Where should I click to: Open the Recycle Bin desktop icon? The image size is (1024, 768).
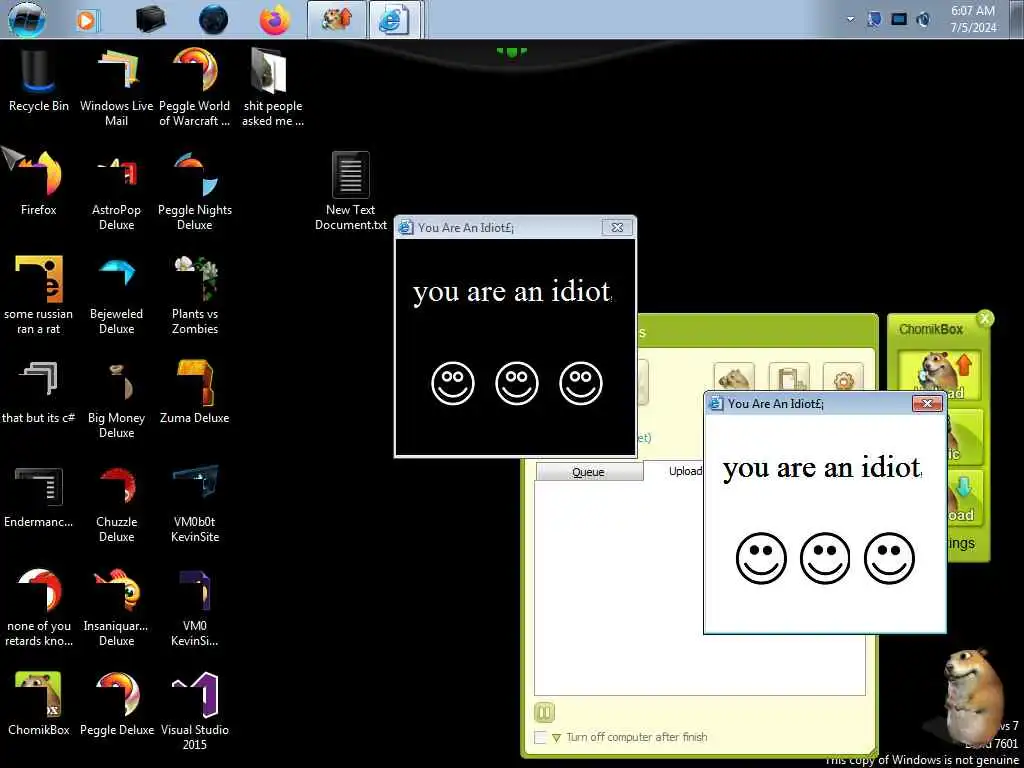(x=39, y=81)
